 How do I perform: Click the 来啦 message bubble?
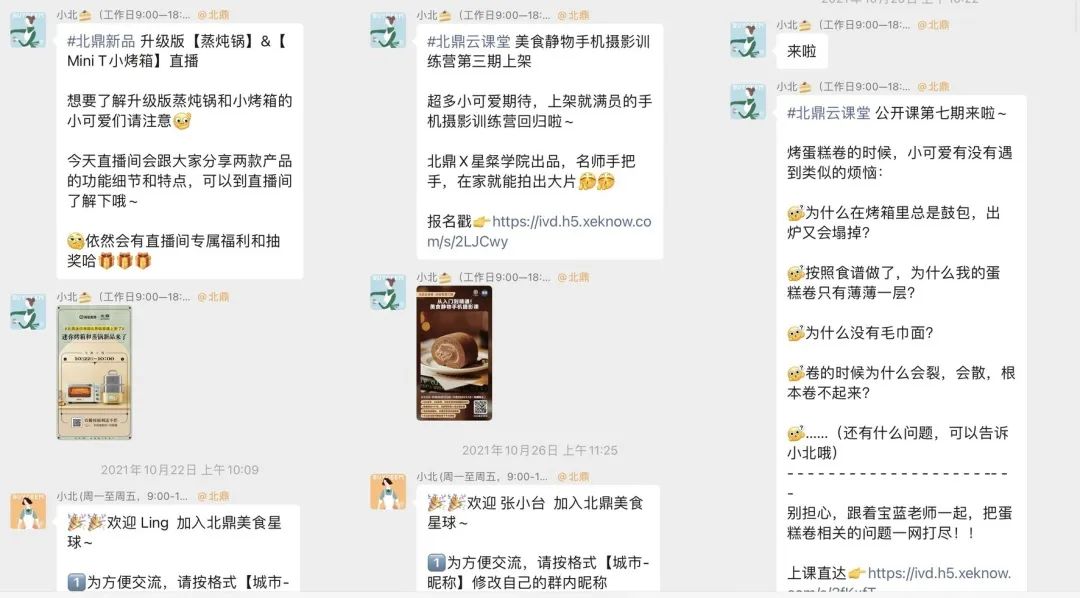pos(802,52)
